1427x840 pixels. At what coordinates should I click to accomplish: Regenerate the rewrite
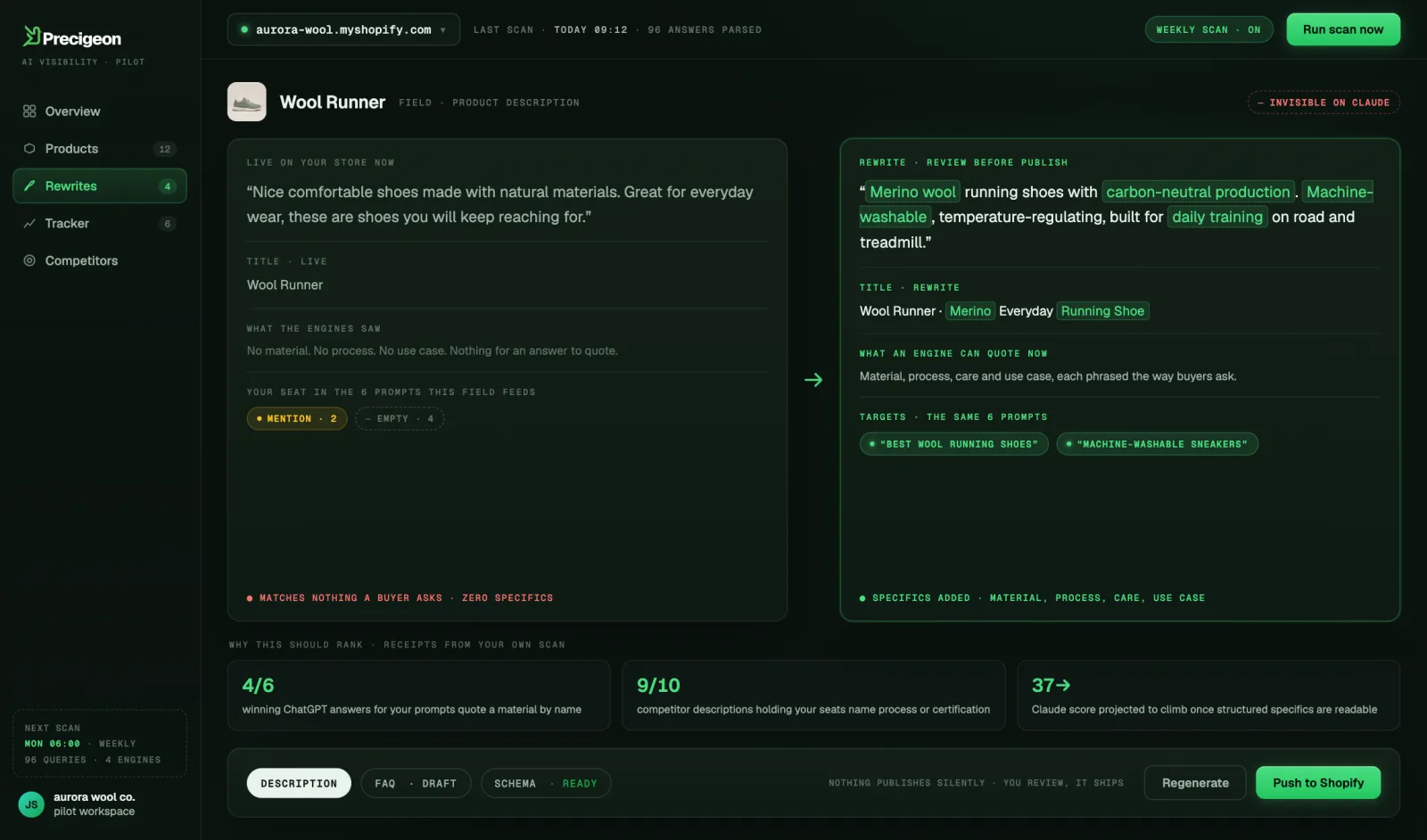tap(1195, 783)
